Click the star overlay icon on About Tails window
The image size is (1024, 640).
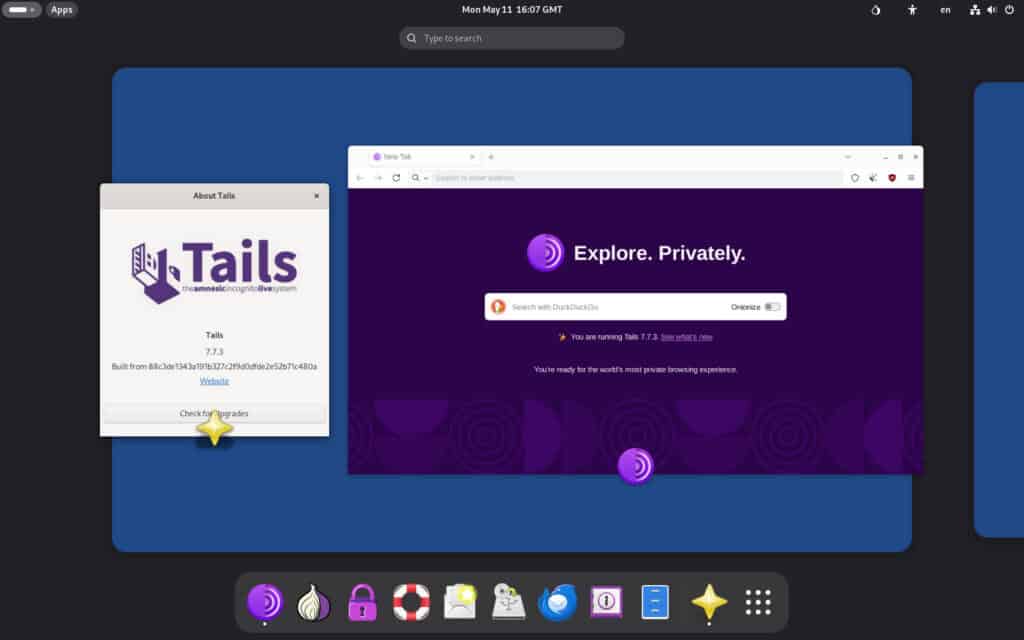point(214,429)
